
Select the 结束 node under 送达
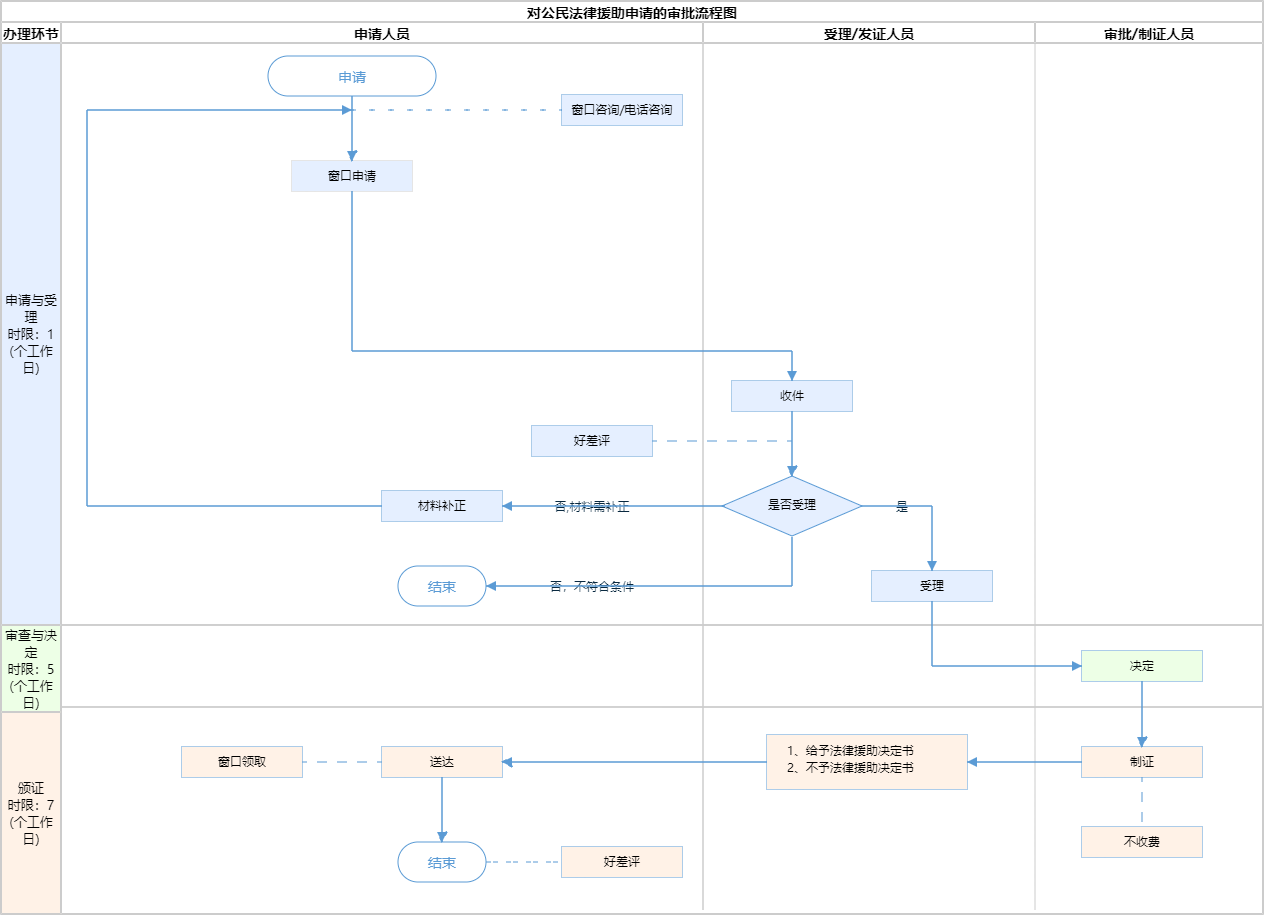(441, 862)
